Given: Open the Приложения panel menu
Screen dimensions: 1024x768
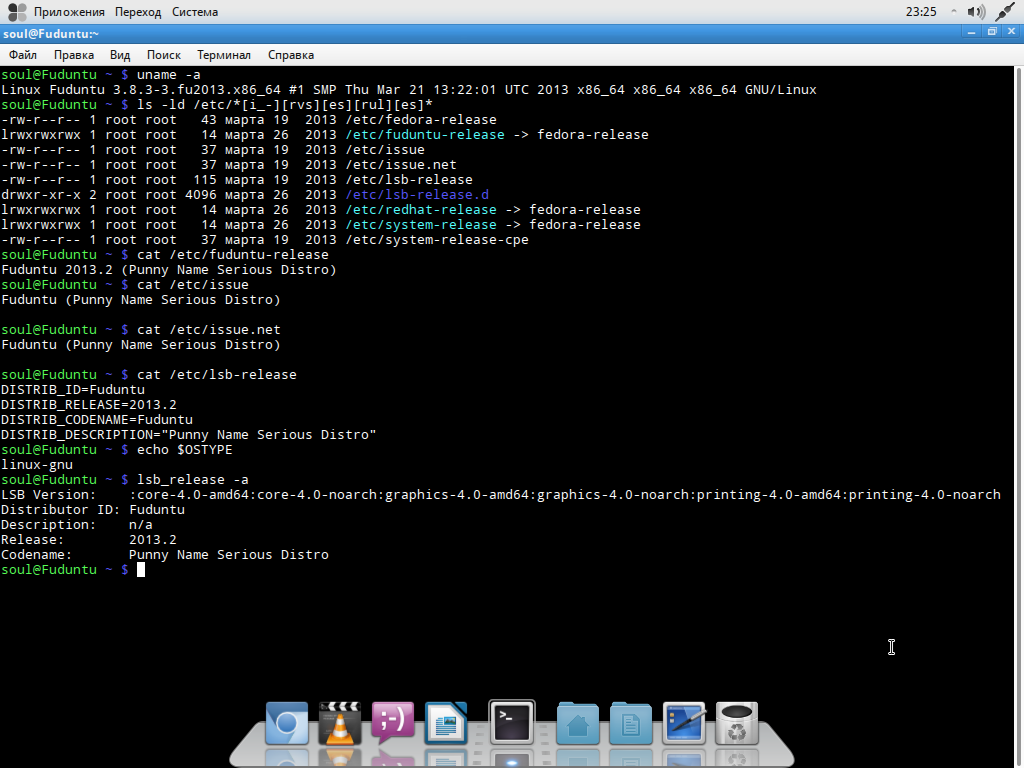Looking at the screenshot, I should pos(69,12).
